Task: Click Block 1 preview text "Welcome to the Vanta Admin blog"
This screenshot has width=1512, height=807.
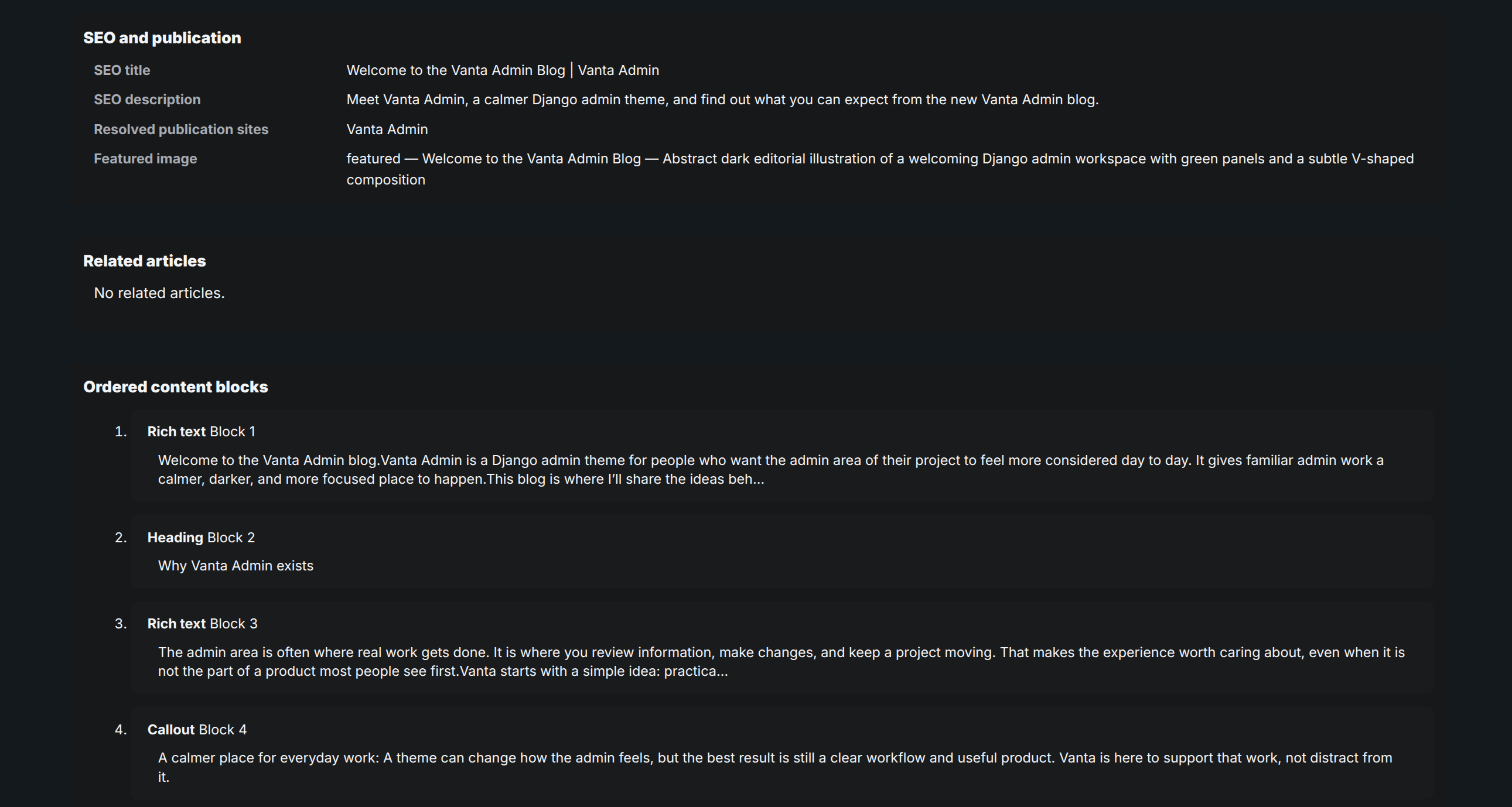Action: coord(771,470)
